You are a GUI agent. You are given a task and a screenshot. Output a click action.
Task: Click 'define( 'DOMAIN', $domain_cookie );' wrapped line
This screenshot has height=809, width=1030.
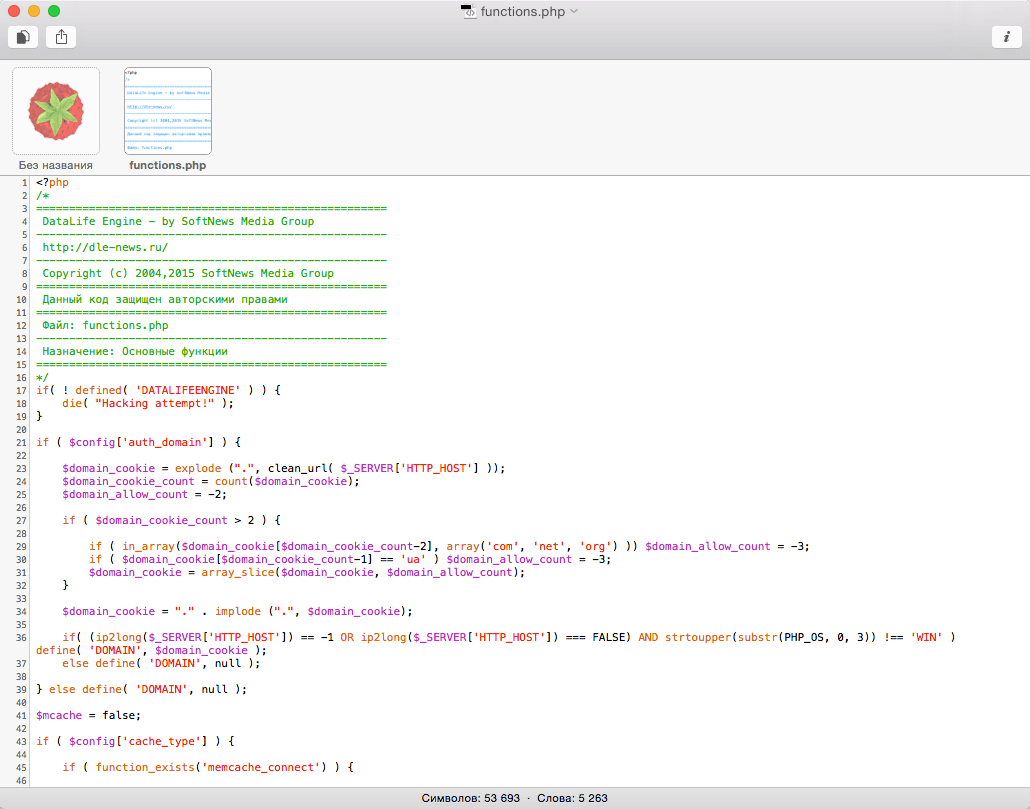coord(152,651)
